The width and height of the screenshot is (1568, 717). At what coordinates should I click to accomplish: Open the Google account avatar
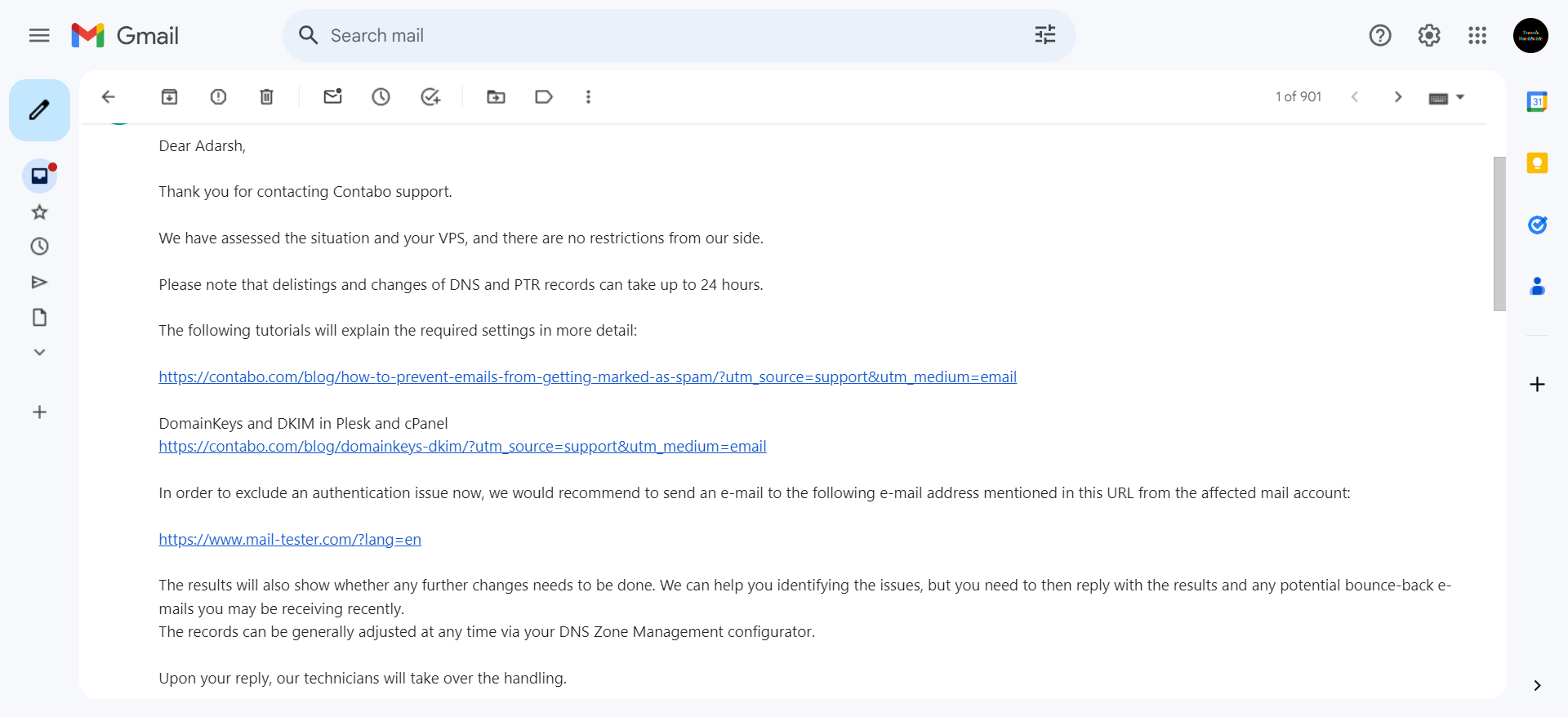(1530, 35)
